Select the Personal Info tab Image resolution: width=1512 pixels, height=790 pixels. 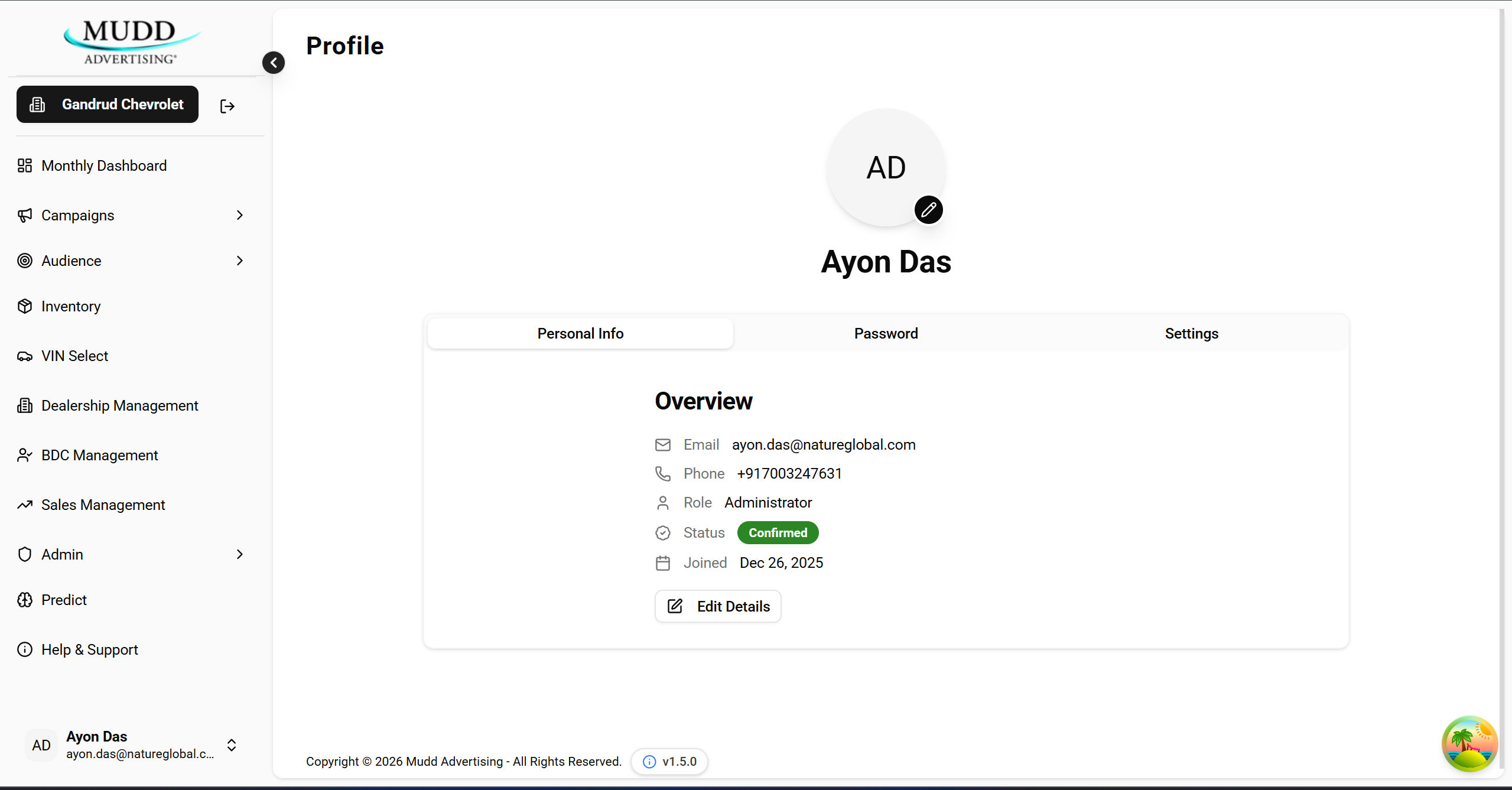tap(580, 333)
